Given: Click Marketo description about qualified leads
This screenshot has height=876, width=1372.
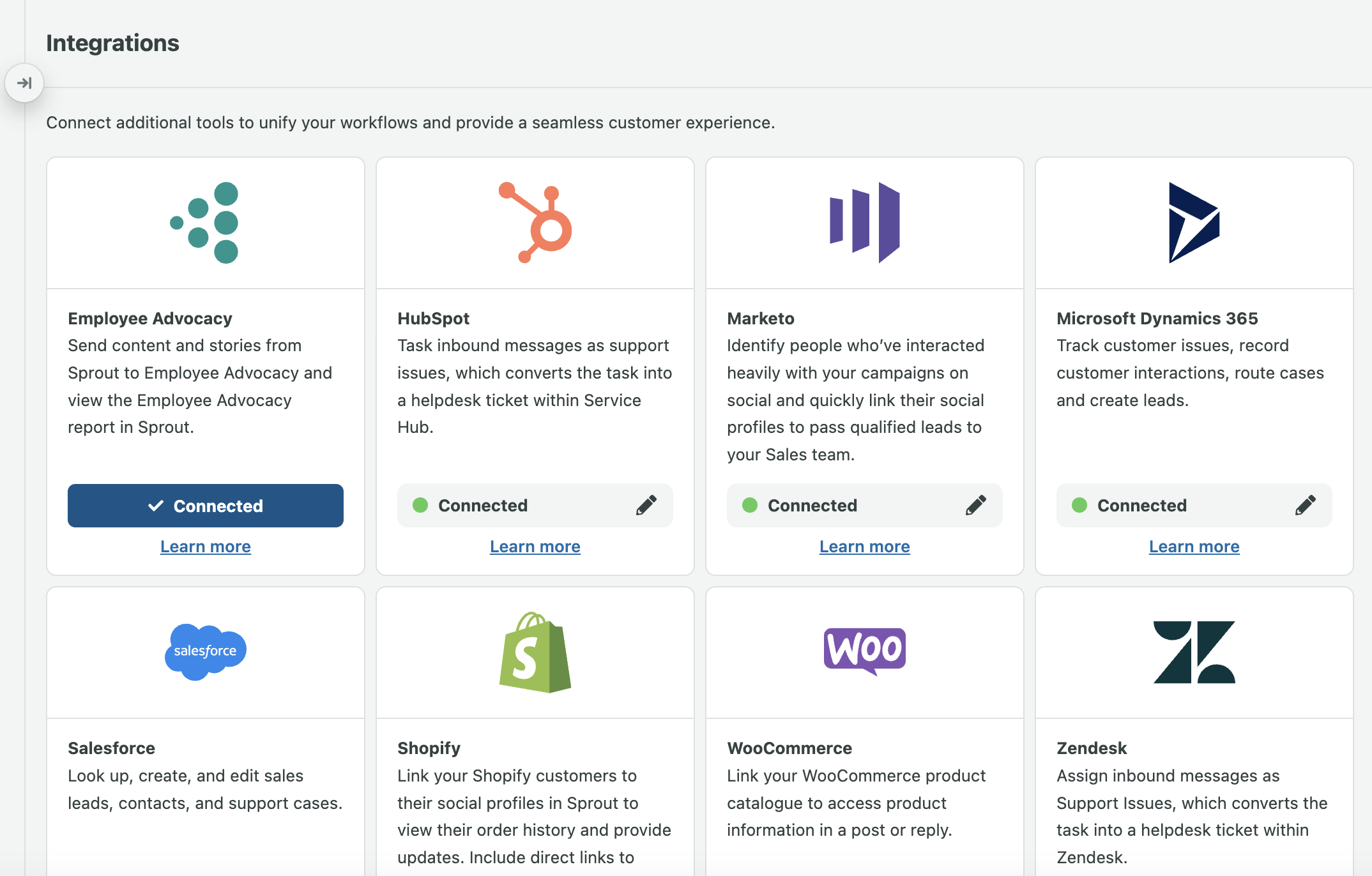Looking at the screenshot, I should point(856,400).
